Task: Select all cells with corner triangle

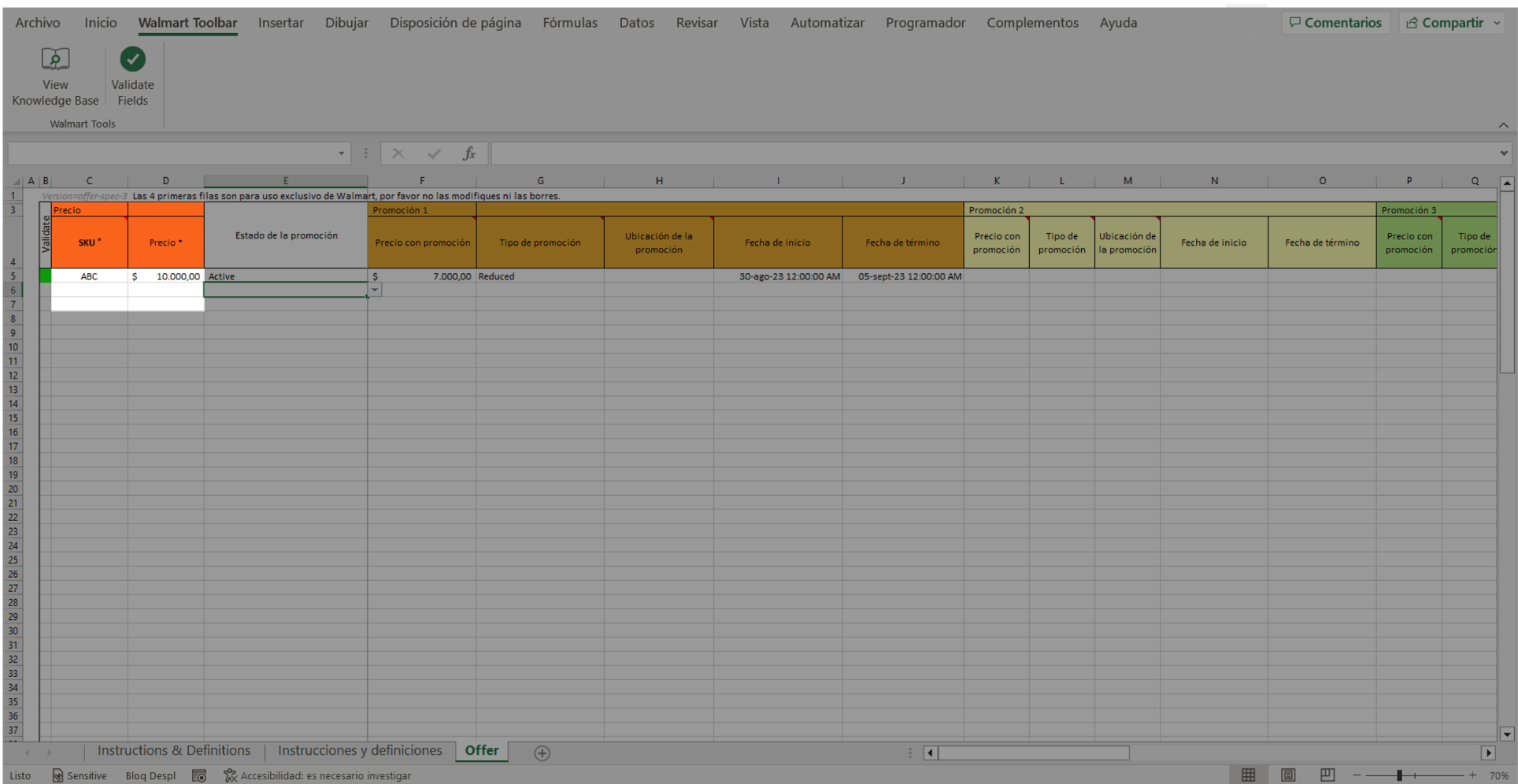Action: click(17, 181)
